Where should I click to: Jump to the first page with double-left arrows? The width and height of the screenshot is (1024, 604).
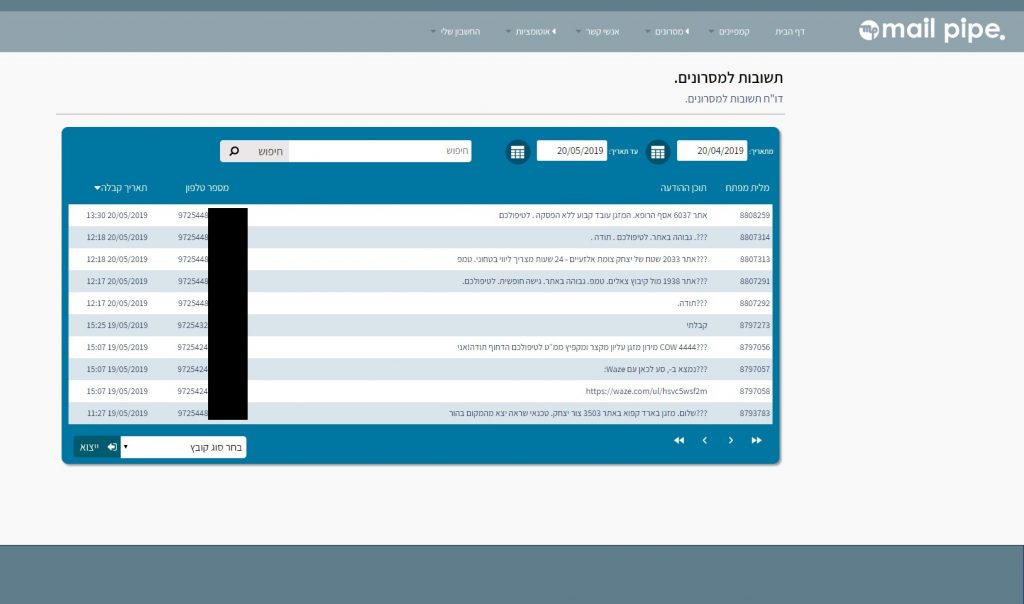679,440
